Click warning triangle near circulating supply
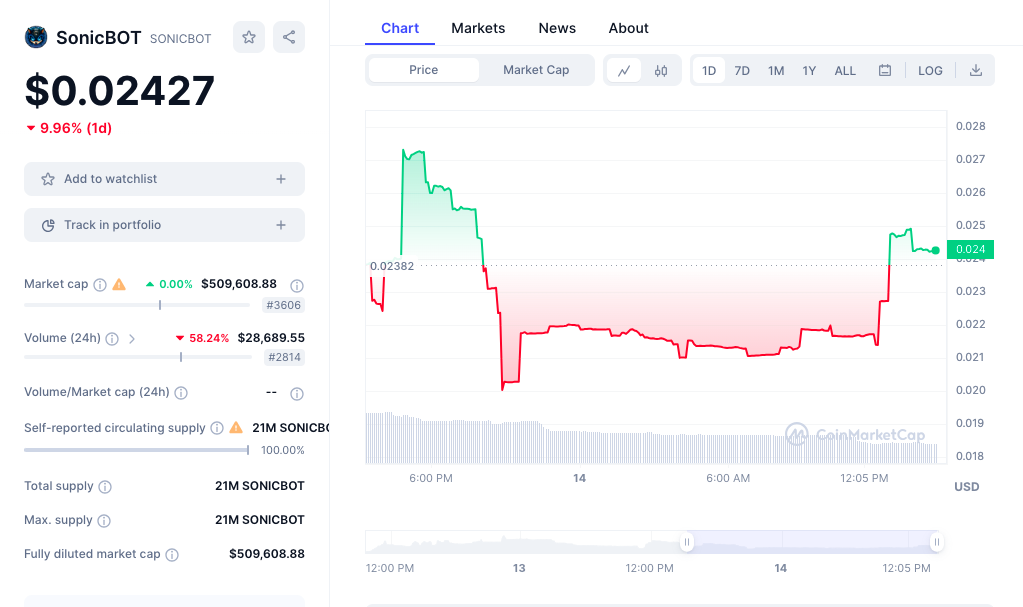The width and height of the screenshot is (1023, 607). click(236, 428)
